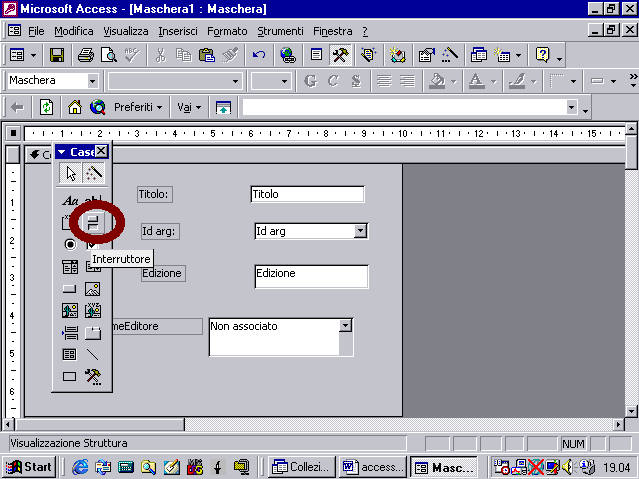Open the font name dropdown
Viewport: 639px width, 479px height.
[235, 81]
